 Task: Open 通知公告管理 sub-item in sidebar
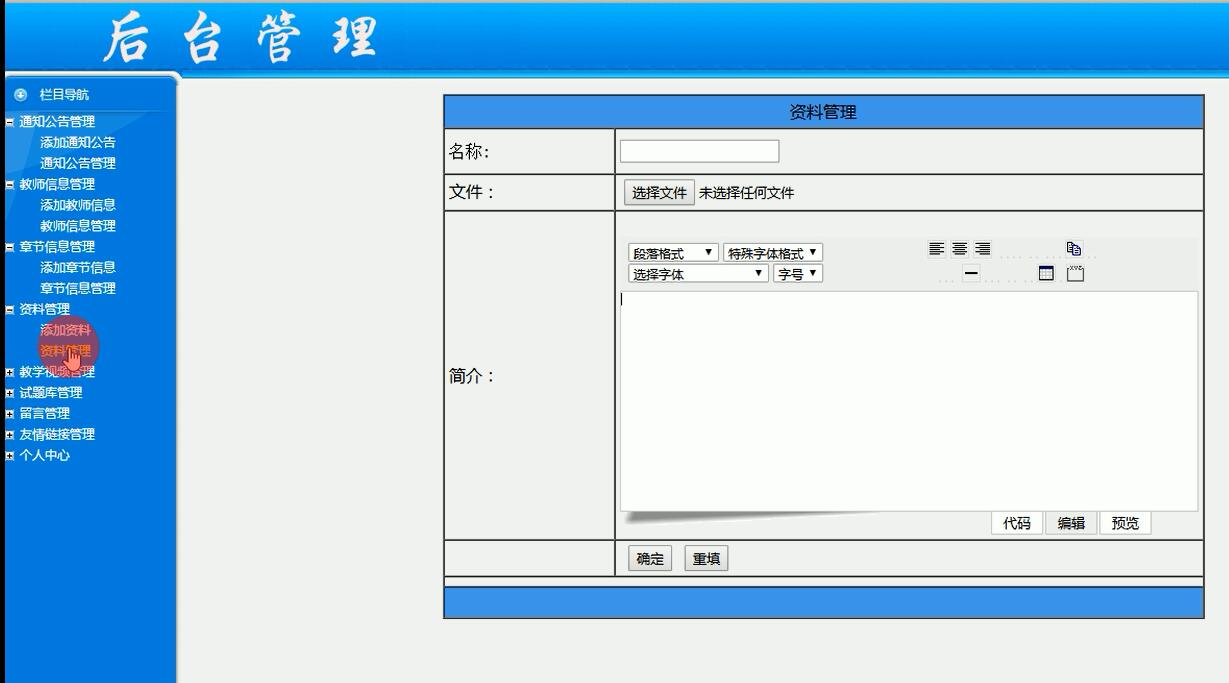pyautogui.click(x=78, y=163)
